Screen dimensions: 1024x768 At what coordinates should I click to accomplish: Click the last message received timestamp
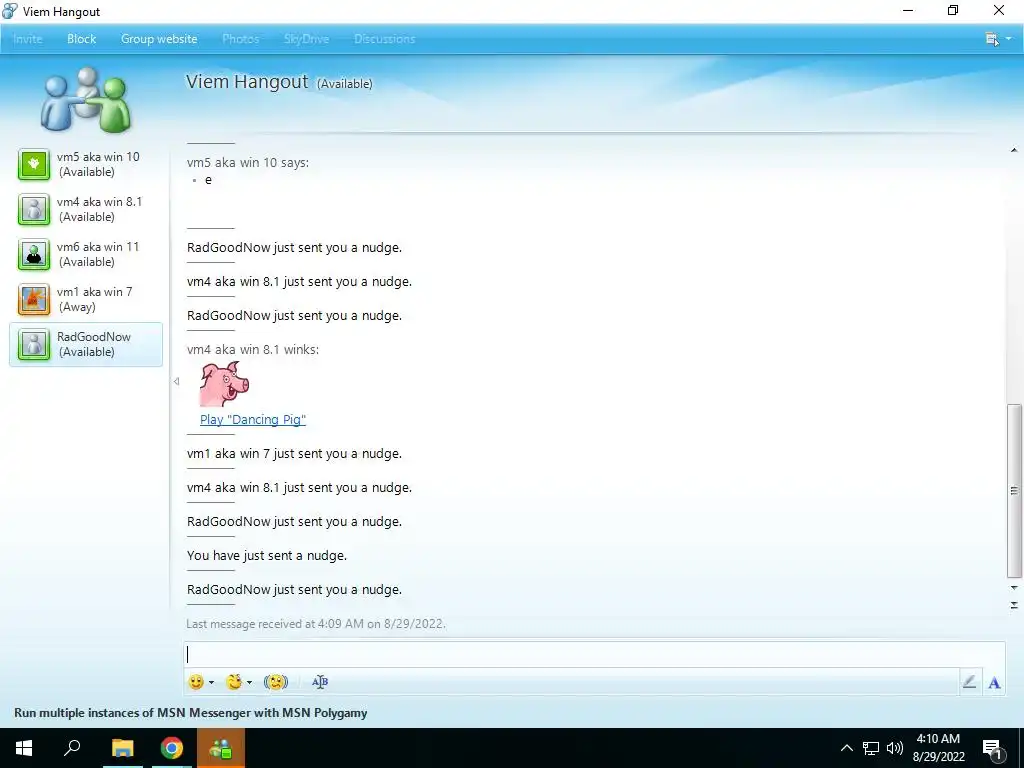(x=316, y=624)
